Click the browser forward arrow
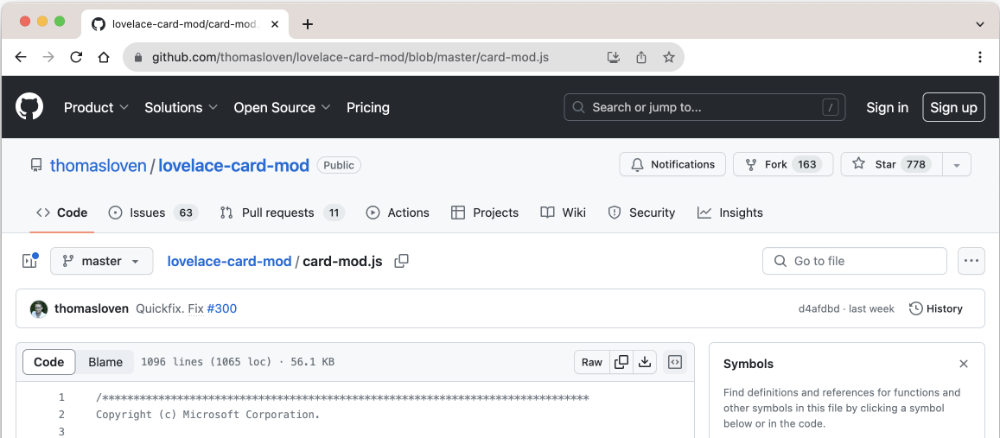The height and width of the screenshot is (438, 1000). pyautogui.click(x=48, y=57)
